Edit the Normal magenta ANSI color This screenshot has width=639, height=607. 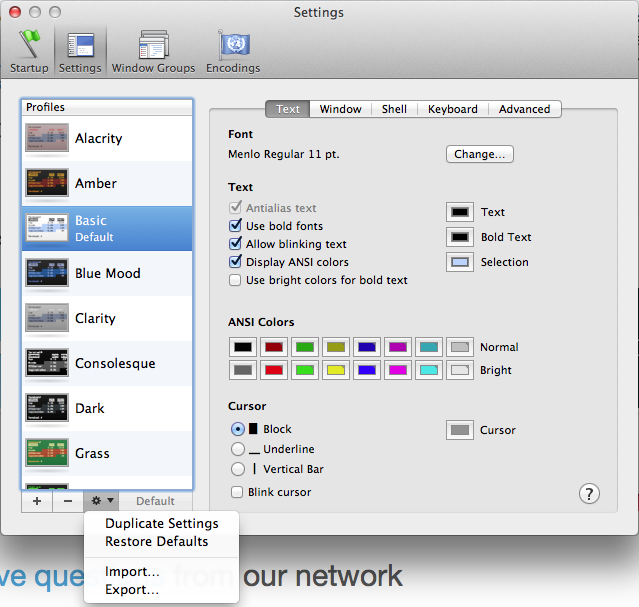398,347
